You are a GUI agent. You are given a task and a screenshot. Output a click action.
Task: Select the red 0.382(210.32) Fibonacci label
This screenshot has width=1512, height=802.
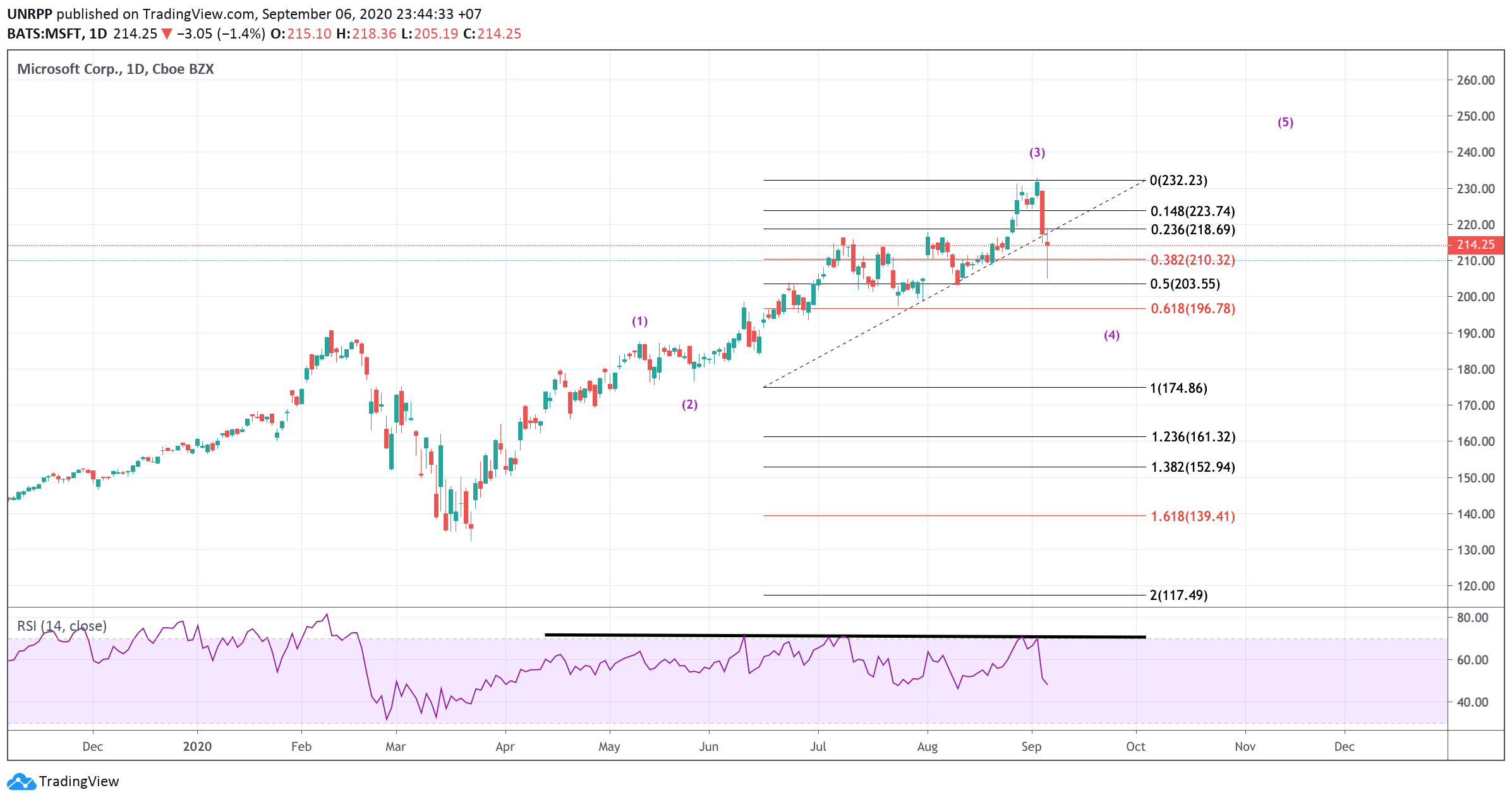click(1192, 260)
